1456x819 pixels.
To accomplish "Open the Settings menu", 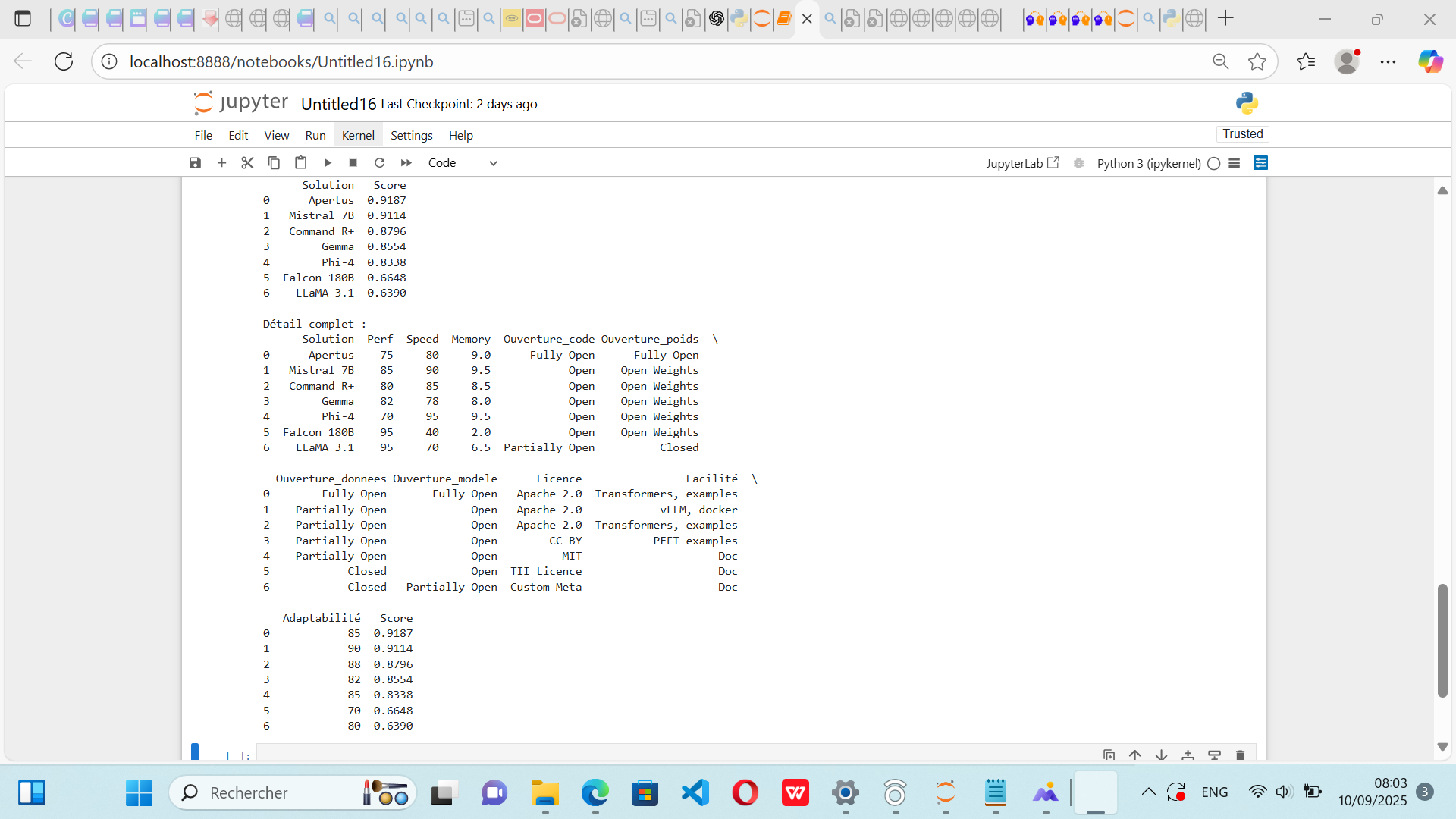I will point(412,135).
